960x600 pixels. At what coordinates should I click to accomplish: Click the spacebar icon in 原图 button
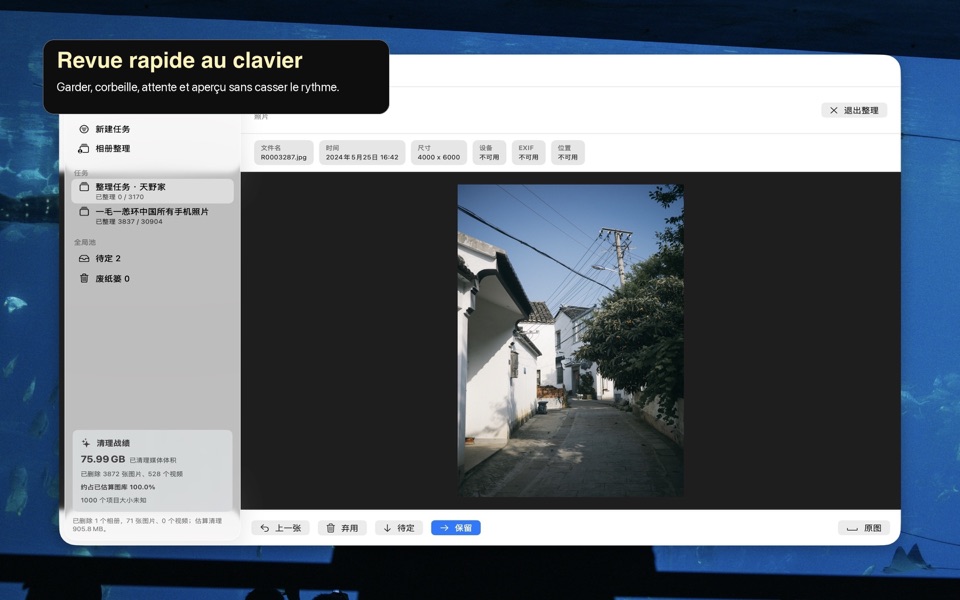coord(852,529)
